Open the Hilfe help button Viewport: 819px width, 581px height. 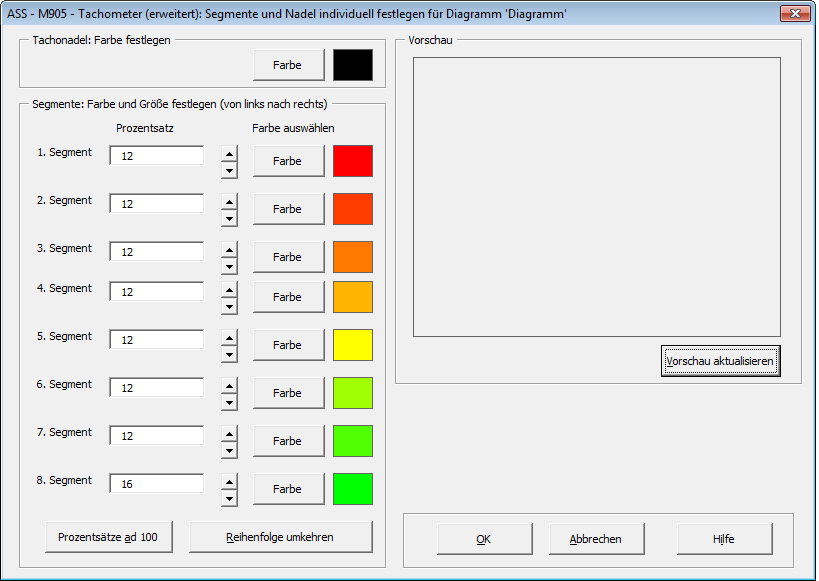(x=724, y=539)
